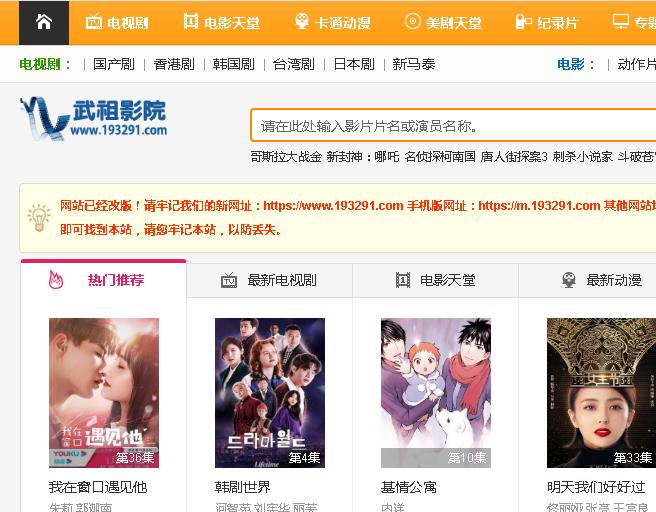Click the 武祖影院 site logo

93,118
